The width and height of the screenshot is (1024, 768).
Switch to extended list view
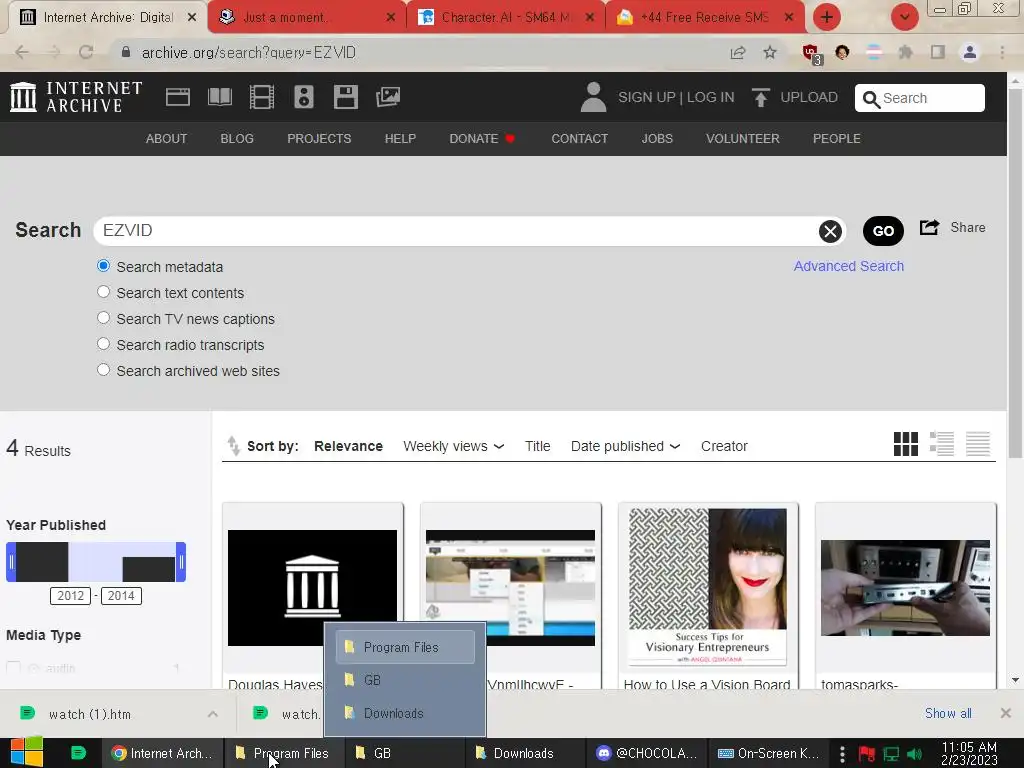coord(942,444)
